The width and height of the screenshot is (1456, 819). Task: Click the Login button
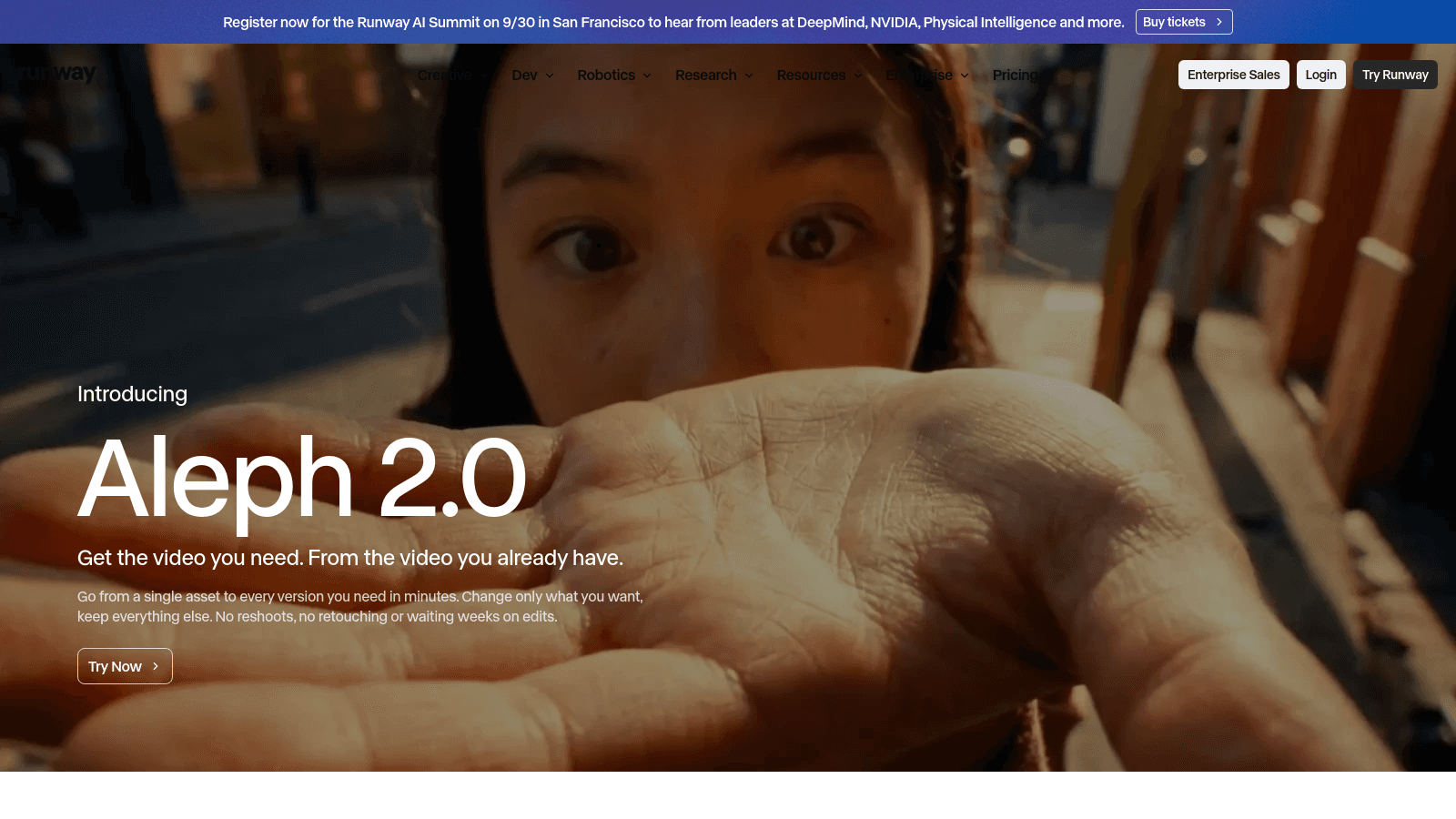tap(1321, 75)
